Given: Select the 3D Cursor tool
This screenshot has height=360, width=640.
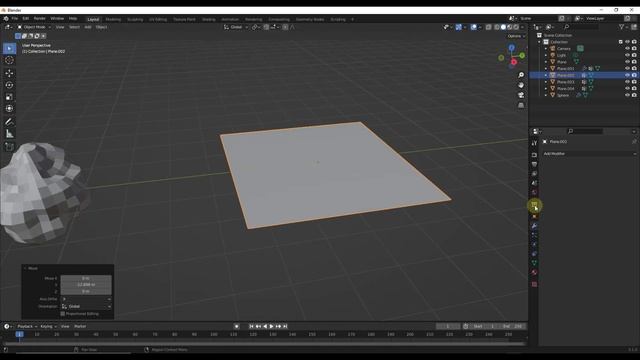Looking at the screenshot, I should pyautogui.click(x=9, y=60).
